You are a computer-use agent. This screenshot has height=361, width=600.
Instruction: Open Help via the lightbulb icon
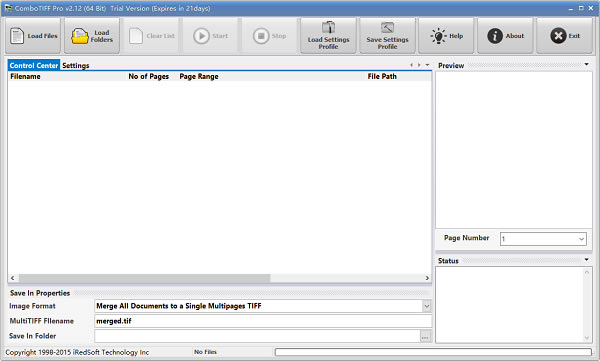click(439, 36)
